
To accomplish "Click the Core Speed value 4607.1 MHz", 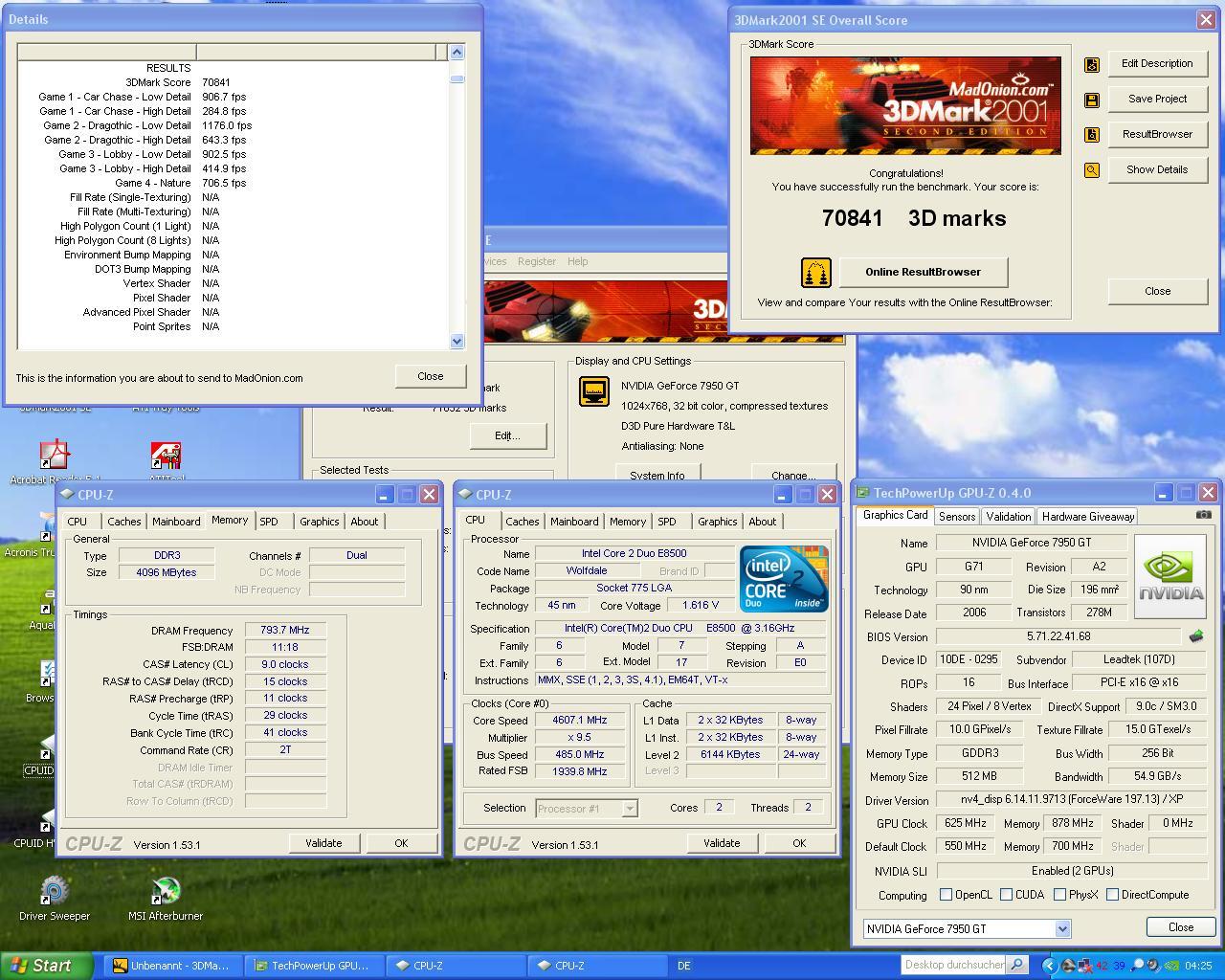I will [579, 721].
